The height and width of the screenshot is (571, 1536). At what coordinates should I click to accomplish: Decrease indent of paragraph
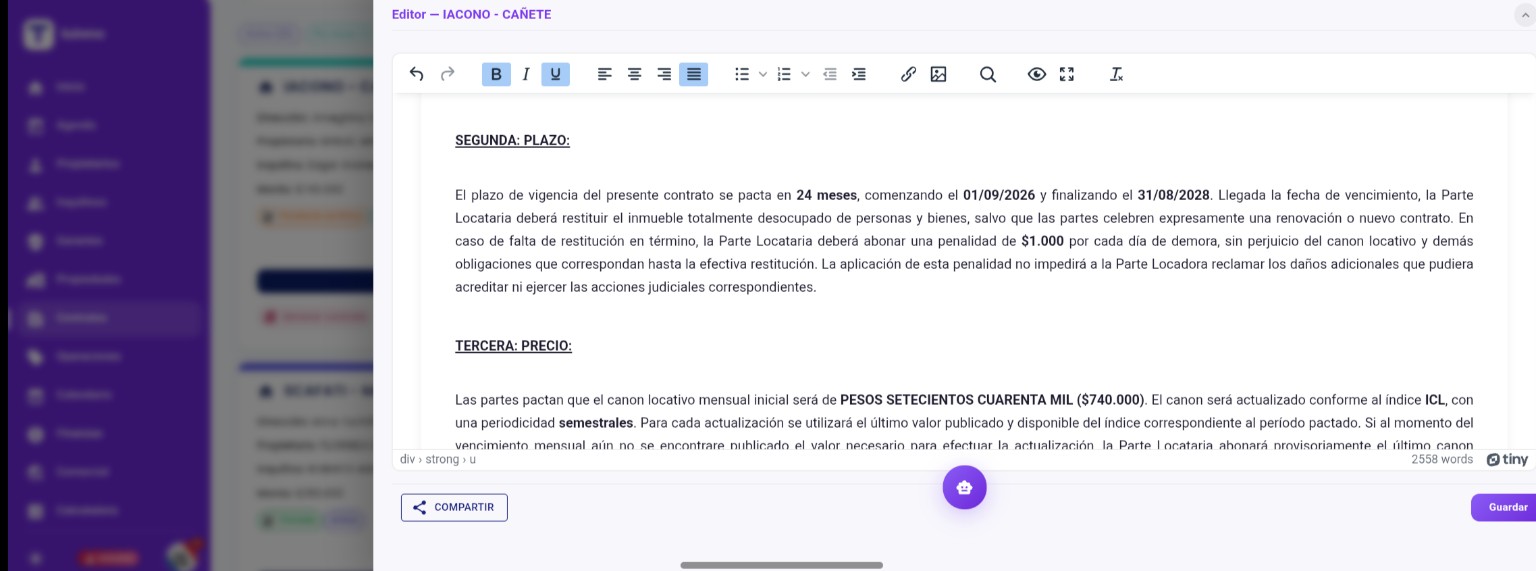pos(830,74)
